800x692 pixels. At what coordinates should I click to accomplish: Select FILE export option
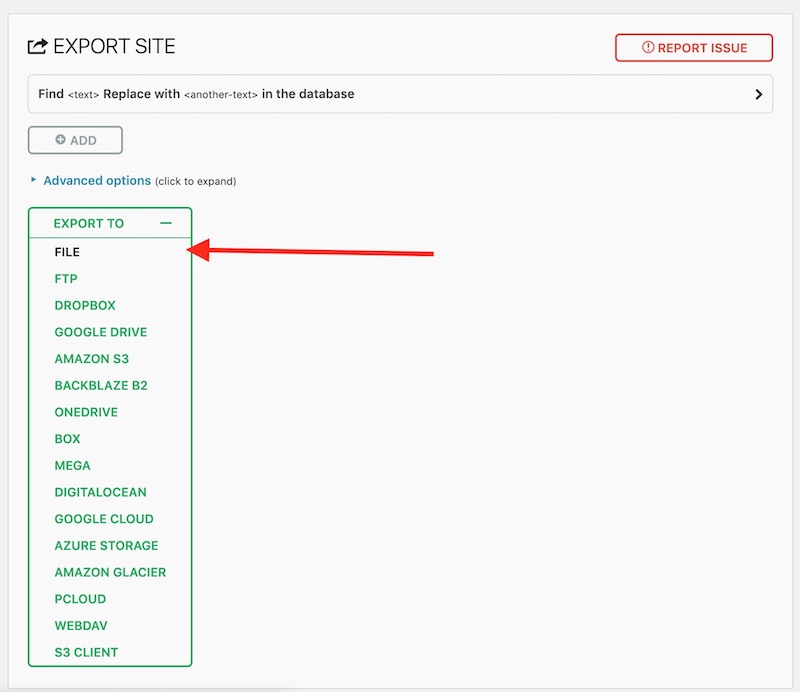[67, 252]
